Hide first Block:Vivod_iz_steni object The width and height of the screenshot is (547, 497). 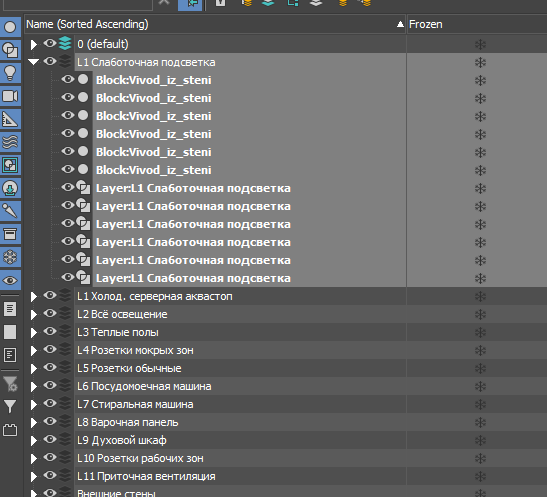point(68,79)
